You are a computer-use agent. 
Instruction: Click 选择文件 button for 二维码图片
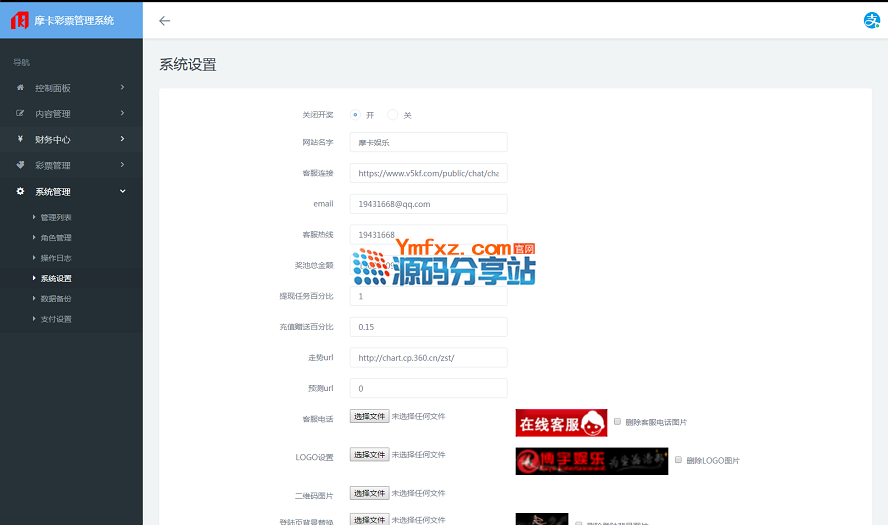(369, 493)
